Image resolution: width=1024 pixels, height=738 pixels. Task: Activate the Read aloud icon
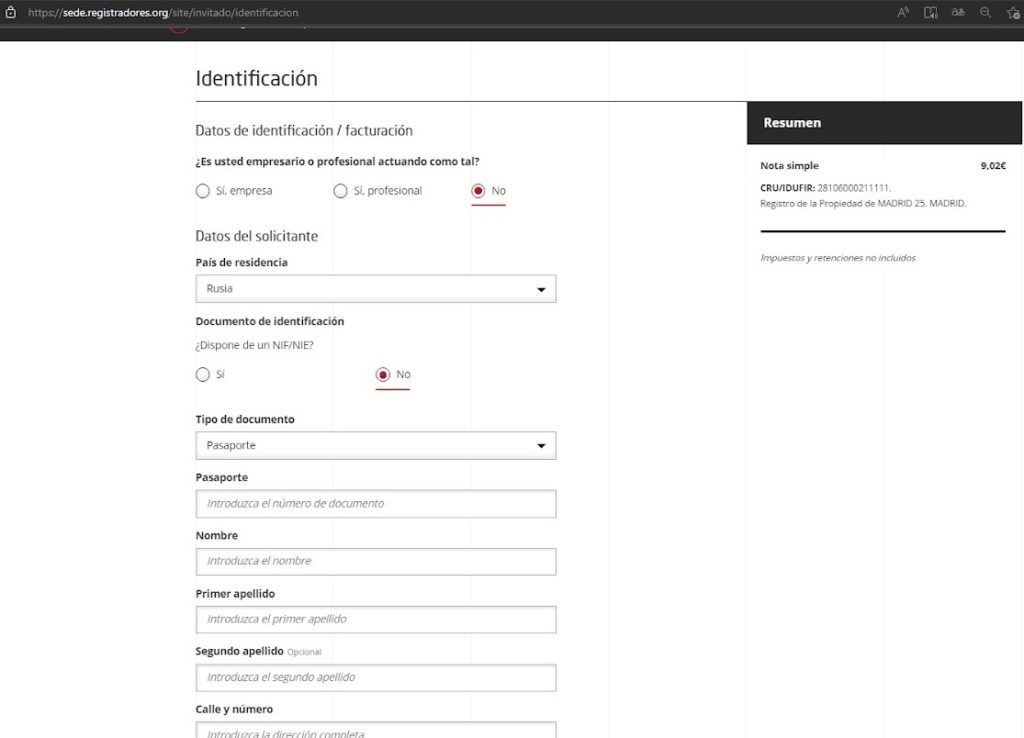[x=903, y=12]
